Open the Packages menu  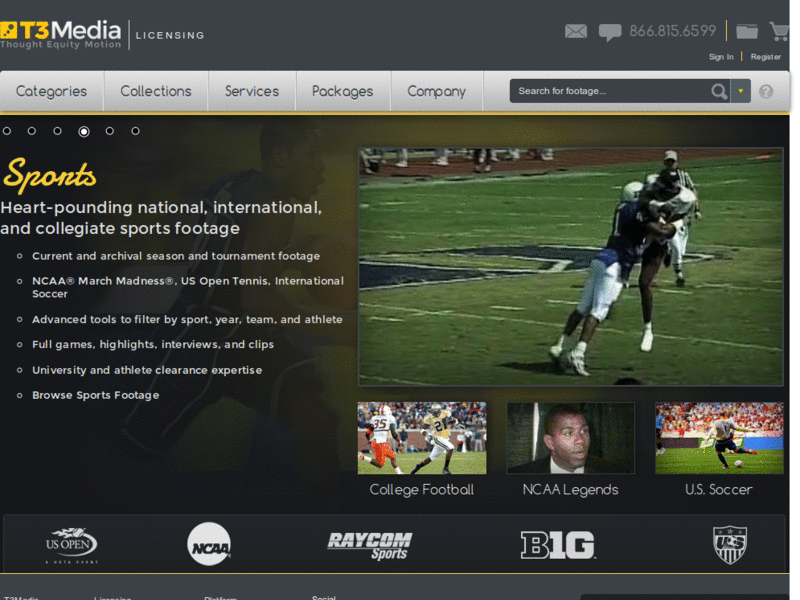pos(343,91)
